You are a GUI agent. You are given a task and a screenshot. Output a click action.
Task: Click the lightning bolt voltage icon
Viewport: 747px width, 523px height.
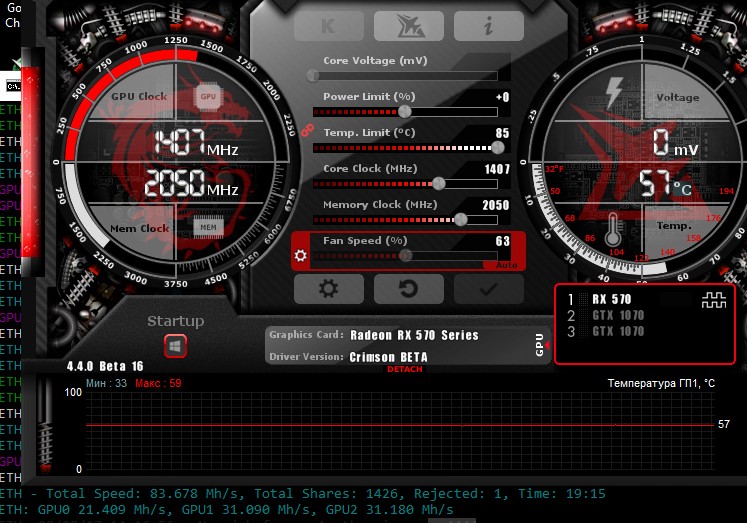pos(614,92)
